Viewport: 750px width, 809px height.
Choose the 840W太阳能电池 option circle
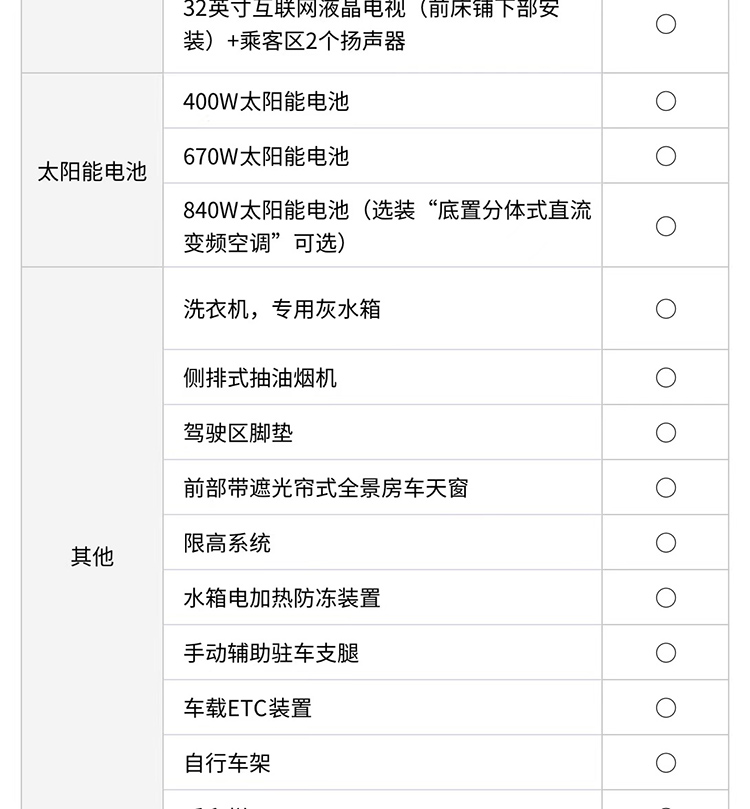[666, 226]
